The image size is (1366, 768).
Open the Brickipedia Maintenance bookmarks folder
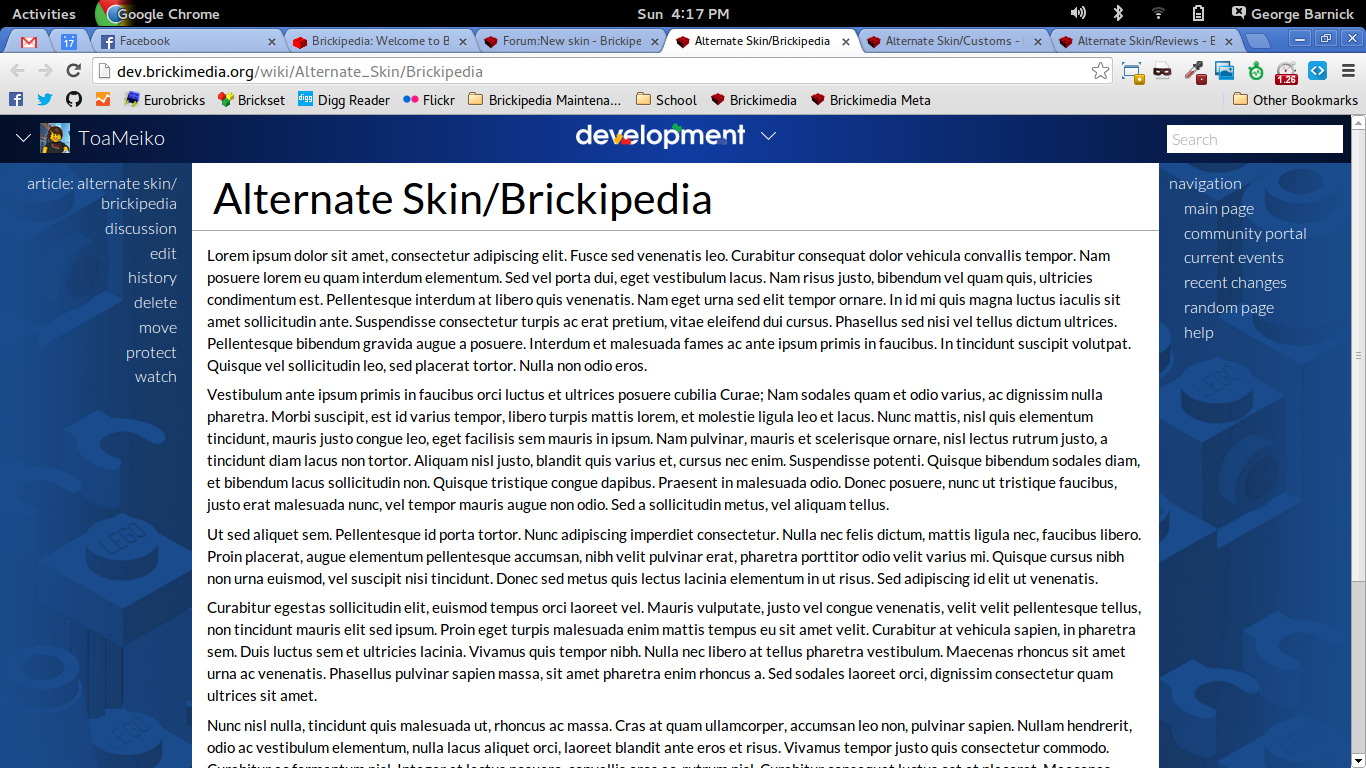544,100
